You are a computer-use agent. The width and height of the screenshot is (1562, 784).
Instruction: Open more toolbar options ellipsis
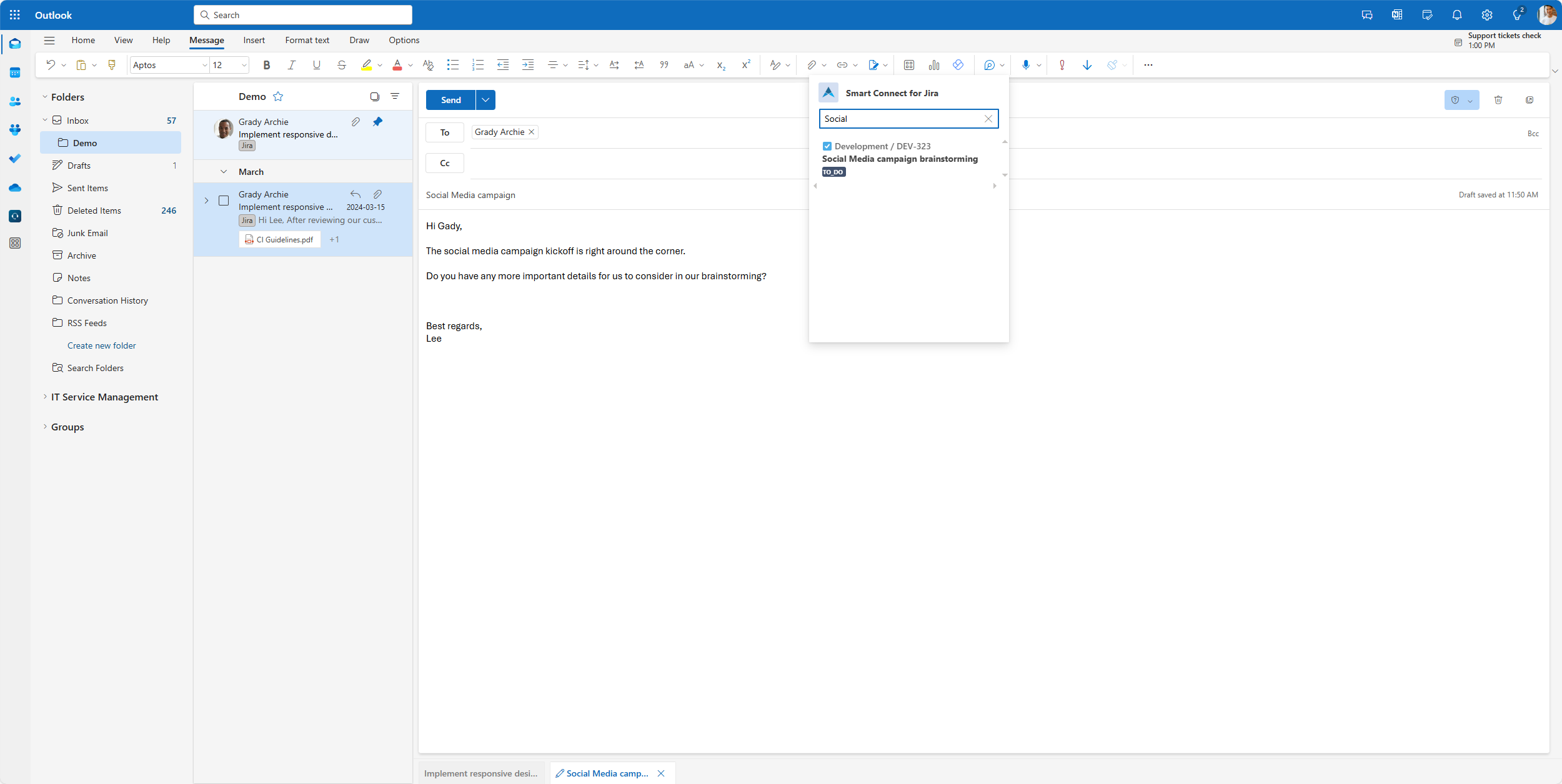click(1148, 65)
